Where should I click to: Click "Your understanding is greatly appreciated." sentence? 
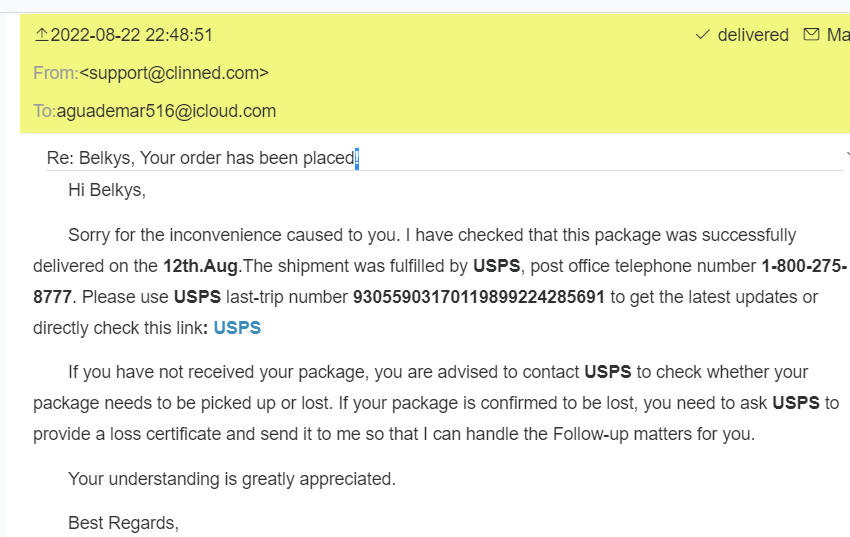[x=232, y=479]
